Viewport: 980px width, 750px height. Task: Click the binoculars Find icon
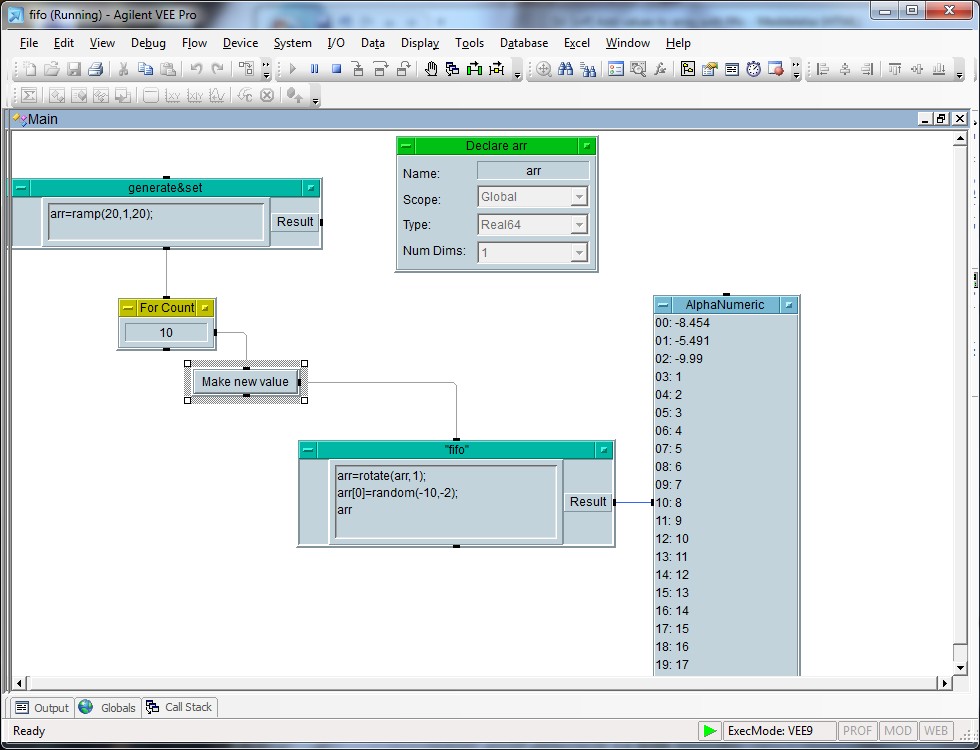click(566, 69)
